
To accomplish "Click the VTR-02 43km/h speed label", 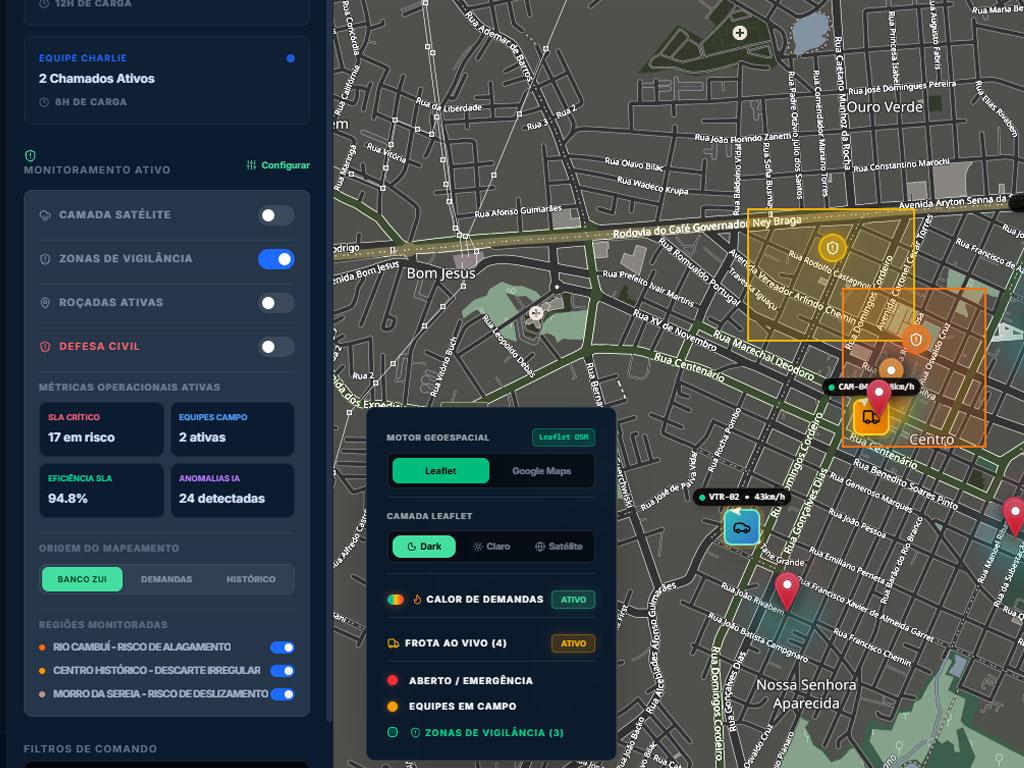I will pyautogui.click(x=742, y=497).
